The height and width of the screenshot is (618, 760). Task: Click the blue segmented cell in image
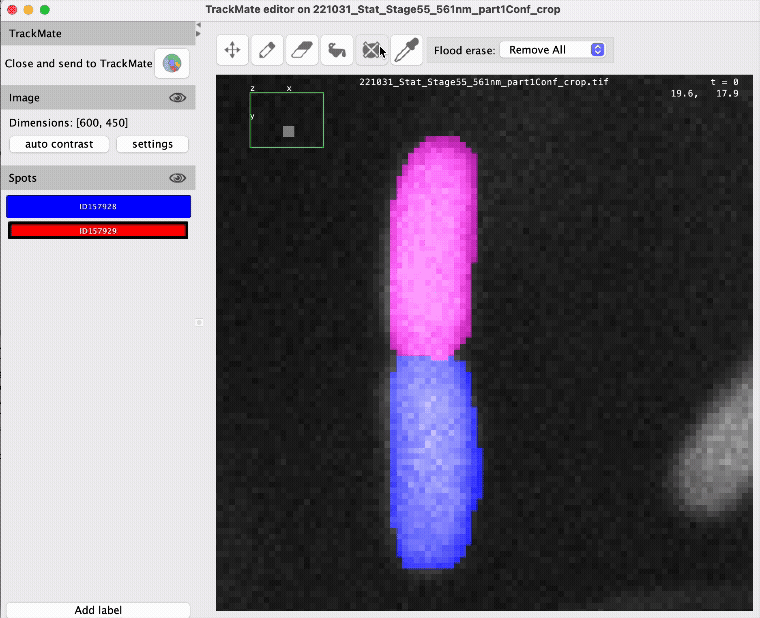click(x=432, y=460)
